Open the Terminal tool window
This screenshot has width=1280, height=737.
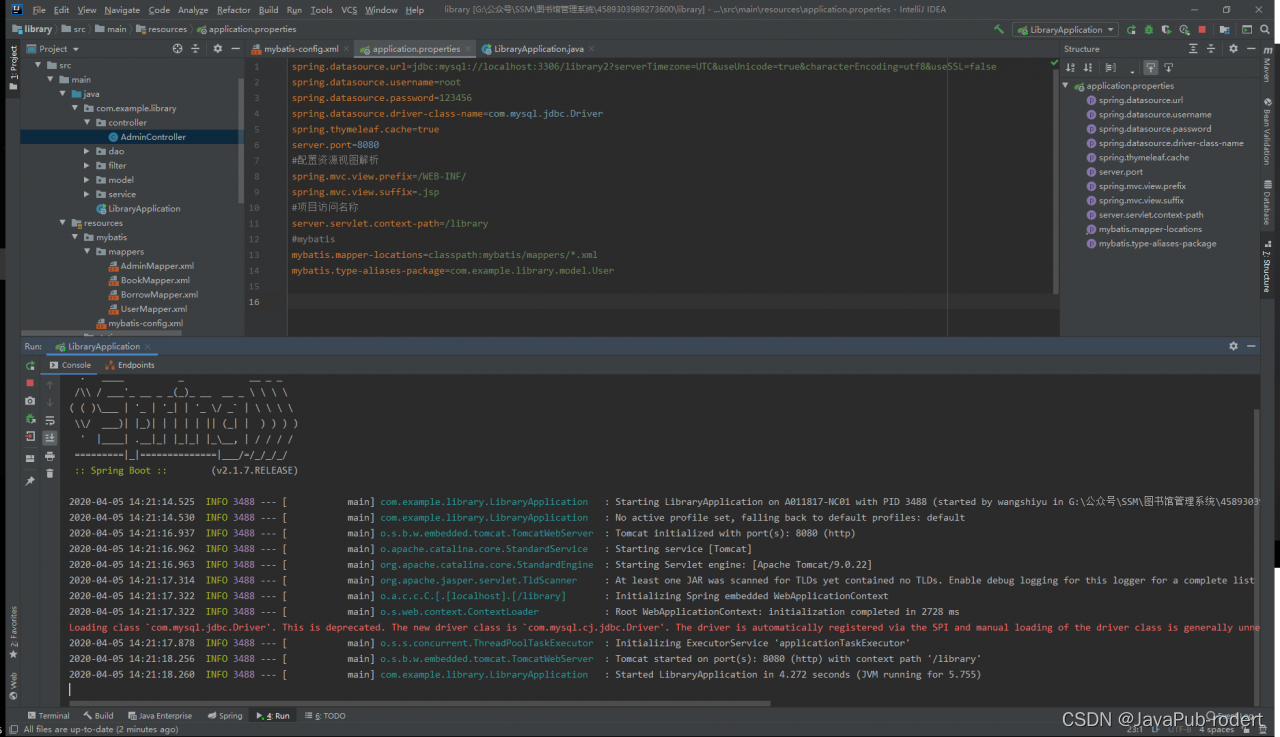(49, 716)
